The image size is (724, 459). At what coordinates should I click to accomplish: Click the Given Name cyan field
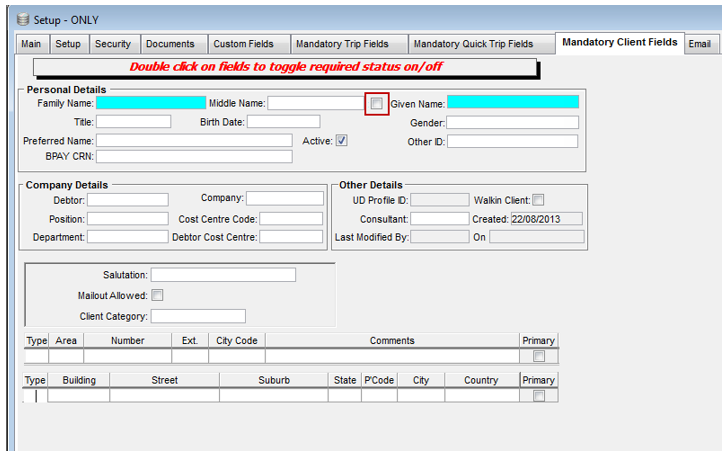point(513,102)
